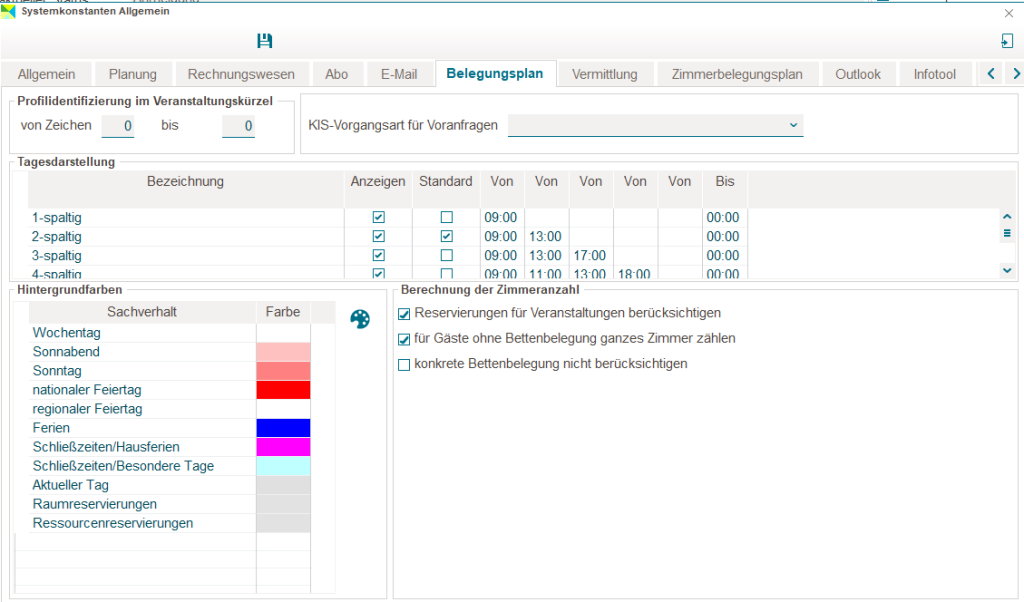Viewport: 1024px width, 602px height.
Task: Enable Standard checkbox for 1-spaltig
Action: coord(447,217)
